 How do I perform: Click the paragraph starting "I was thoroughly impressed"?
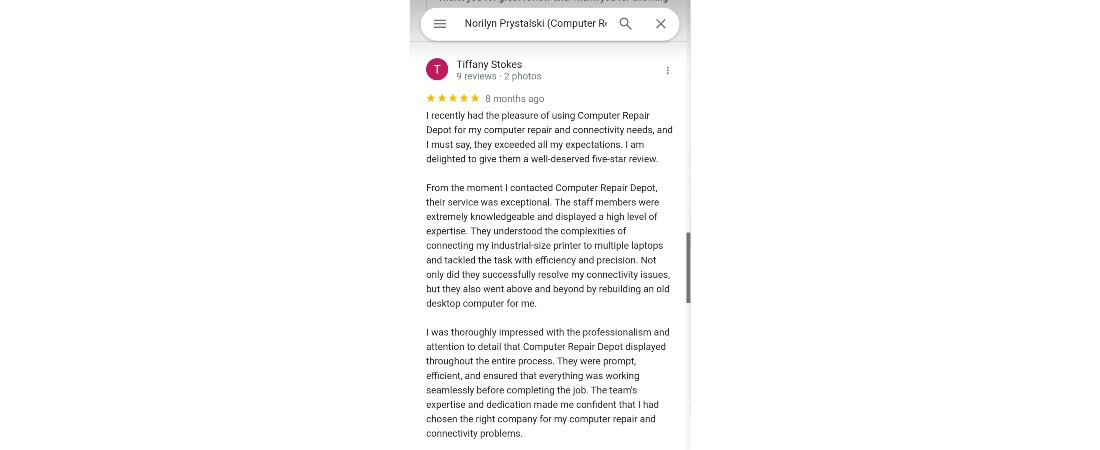tap(548, 383)
